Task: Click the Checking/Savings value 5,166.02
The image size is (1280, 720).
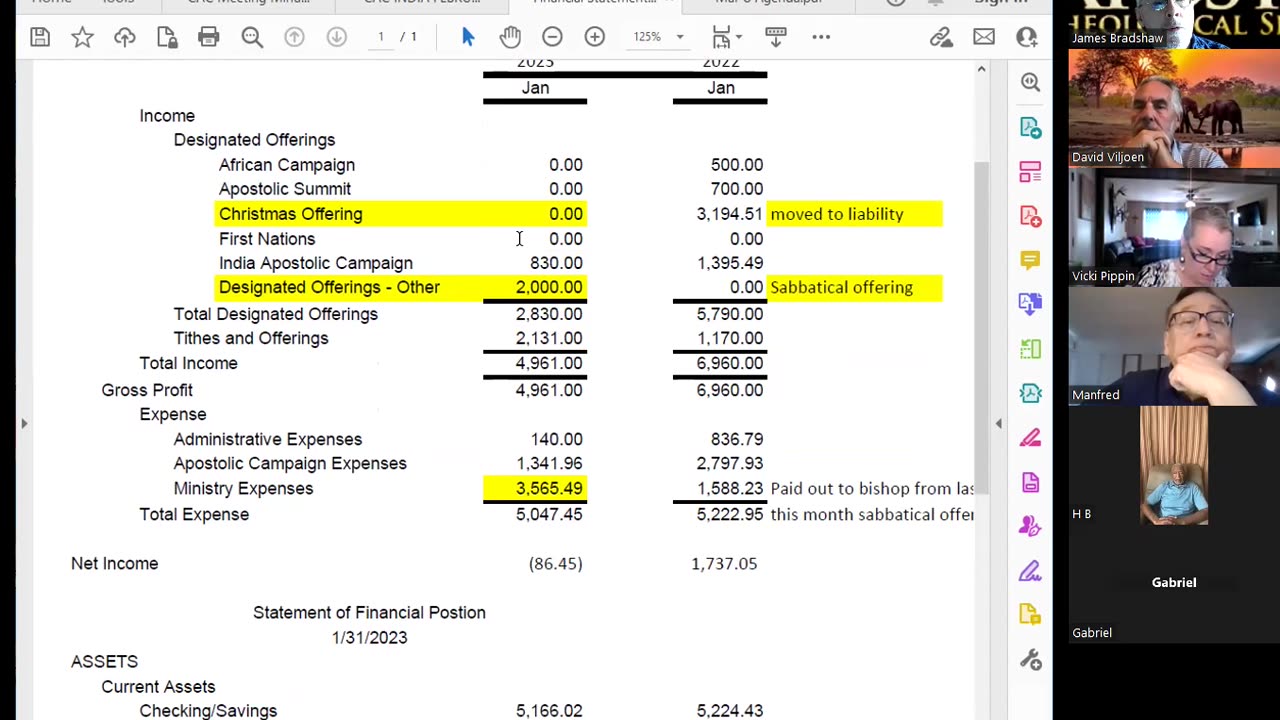Action: point(549,711)
